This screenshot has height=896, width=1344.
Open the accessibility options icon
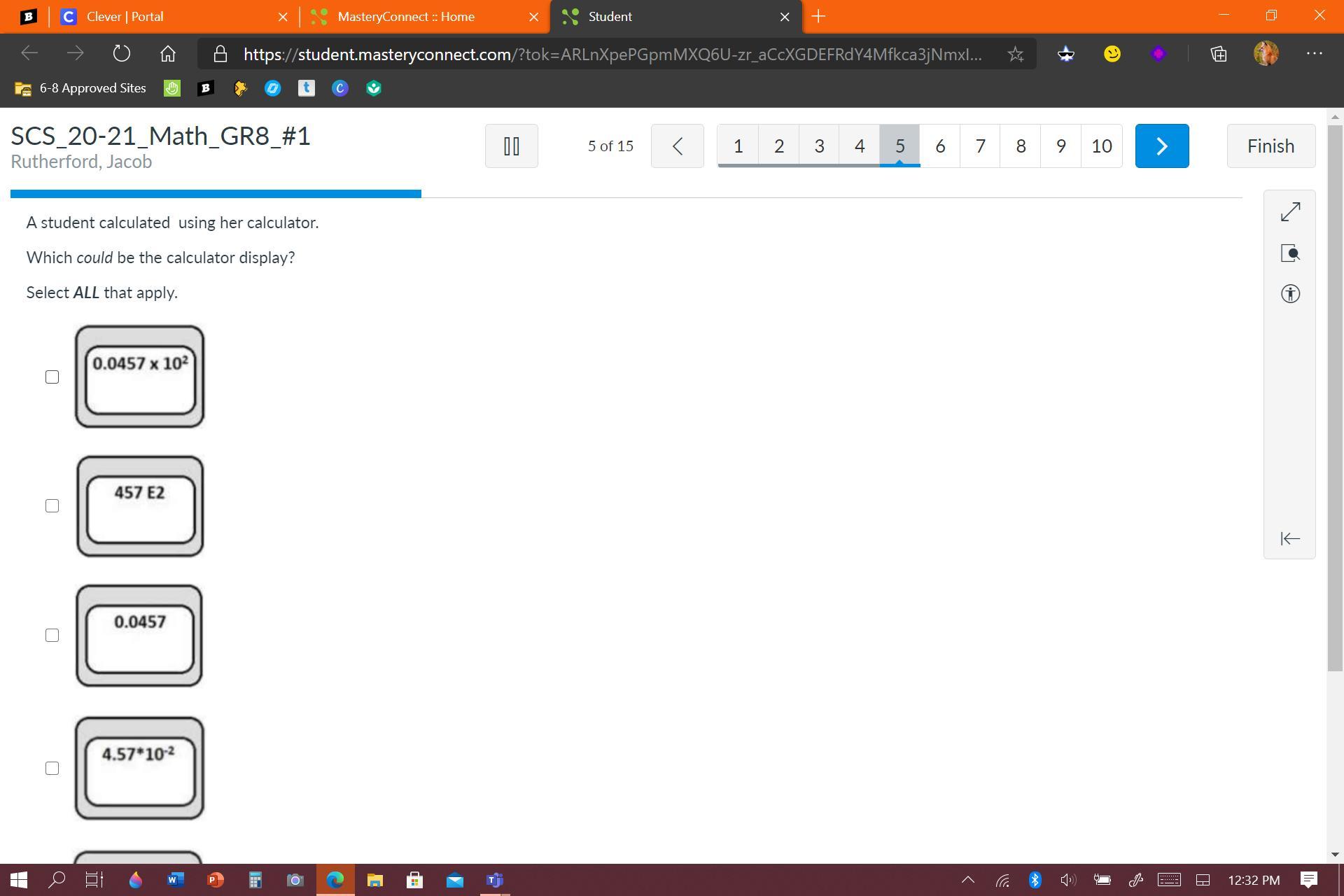[x=1290, y=293]
